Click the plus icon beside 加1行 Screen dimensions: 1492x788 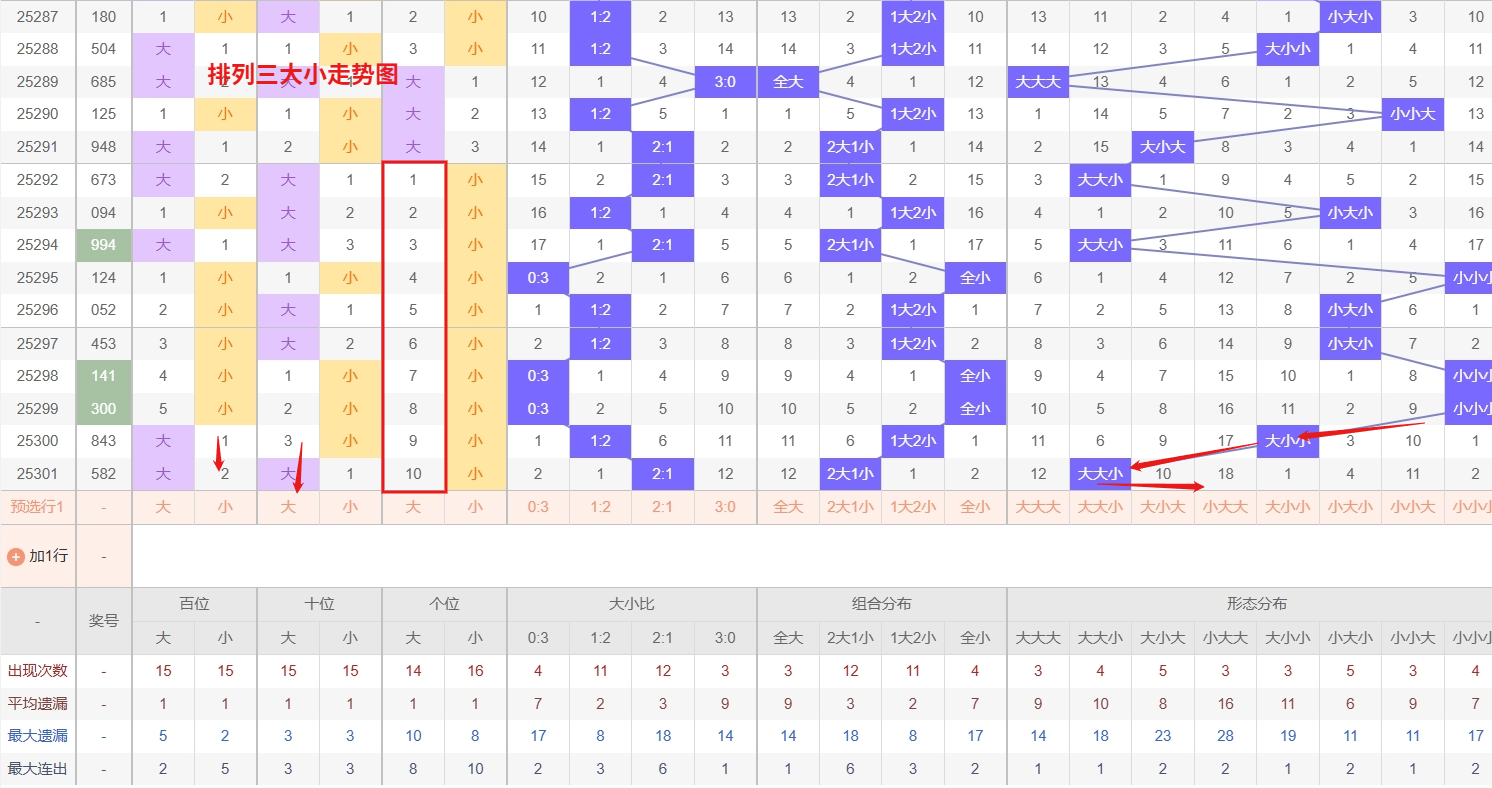coord(15,556)
